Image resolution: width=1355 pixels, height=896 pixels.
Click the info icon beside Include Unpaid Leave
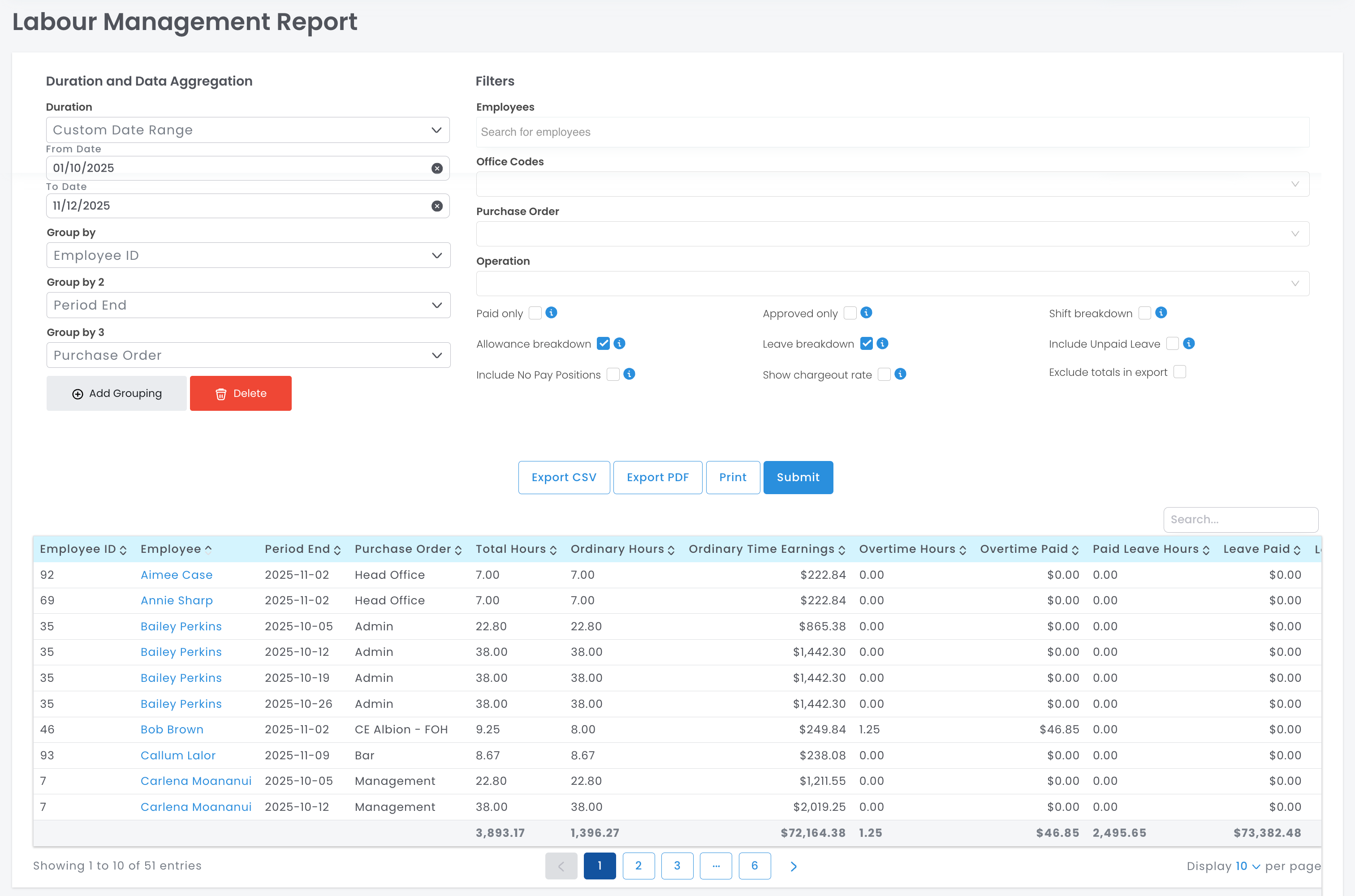click(1189, 344)
